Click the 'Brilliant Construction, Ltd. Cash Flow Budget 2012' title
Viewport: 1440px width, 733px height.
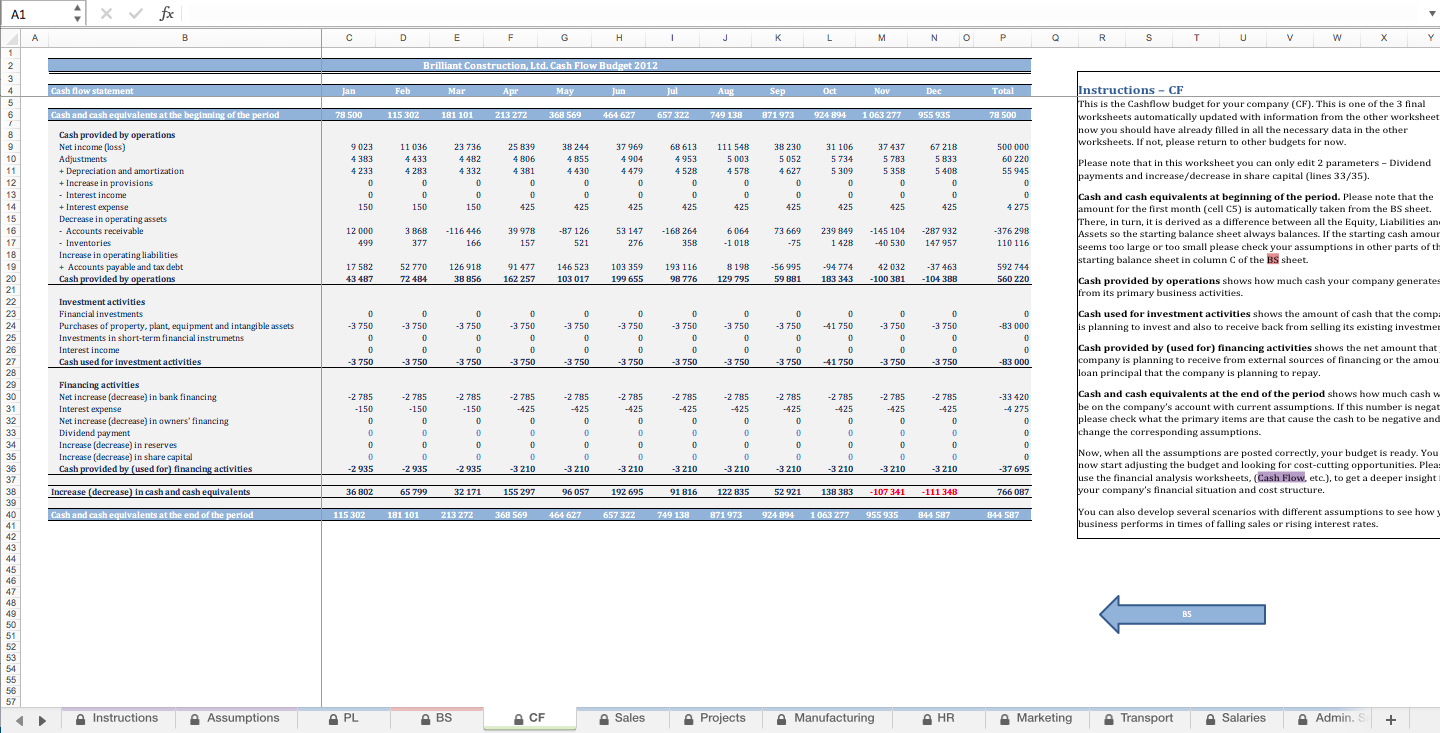tap(540, 66)
